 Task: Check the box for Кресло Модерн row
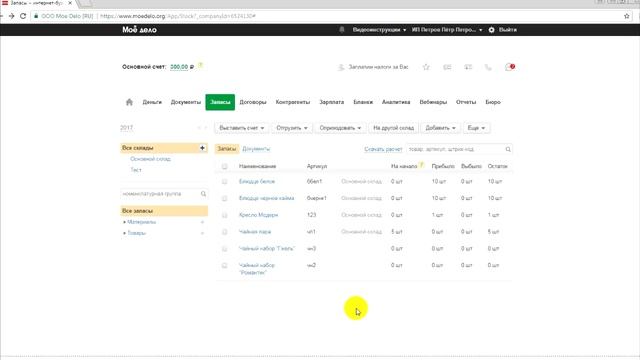pyautogui.click(x=224, y=215)
